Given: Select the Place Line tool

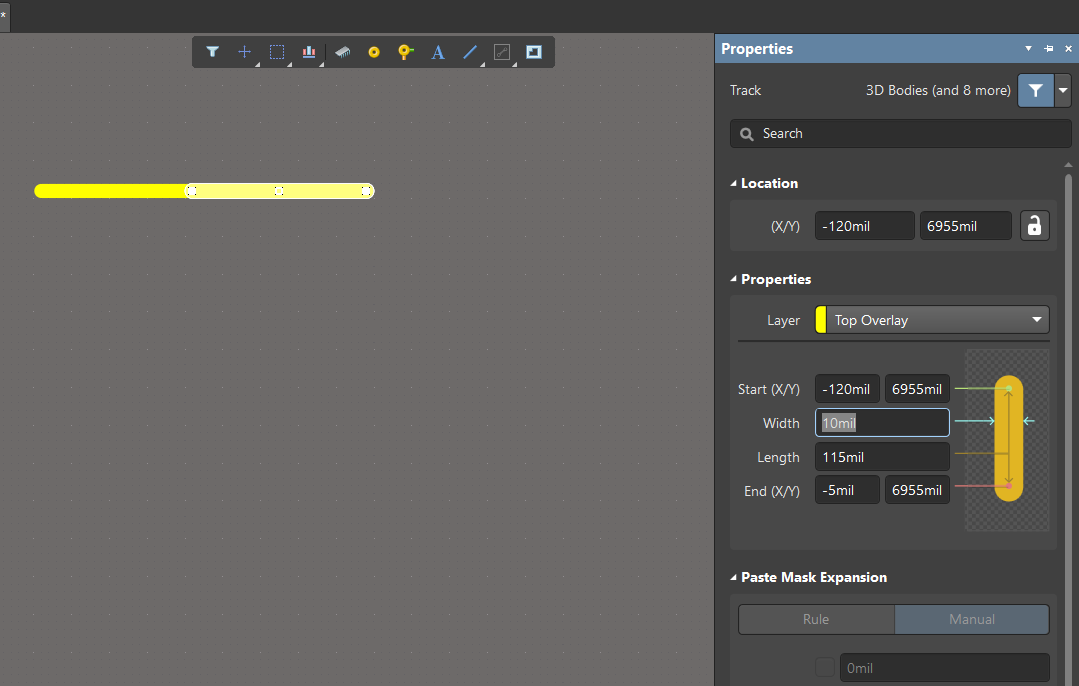Looking at the screenshot, I should click(x=470, y=52).
